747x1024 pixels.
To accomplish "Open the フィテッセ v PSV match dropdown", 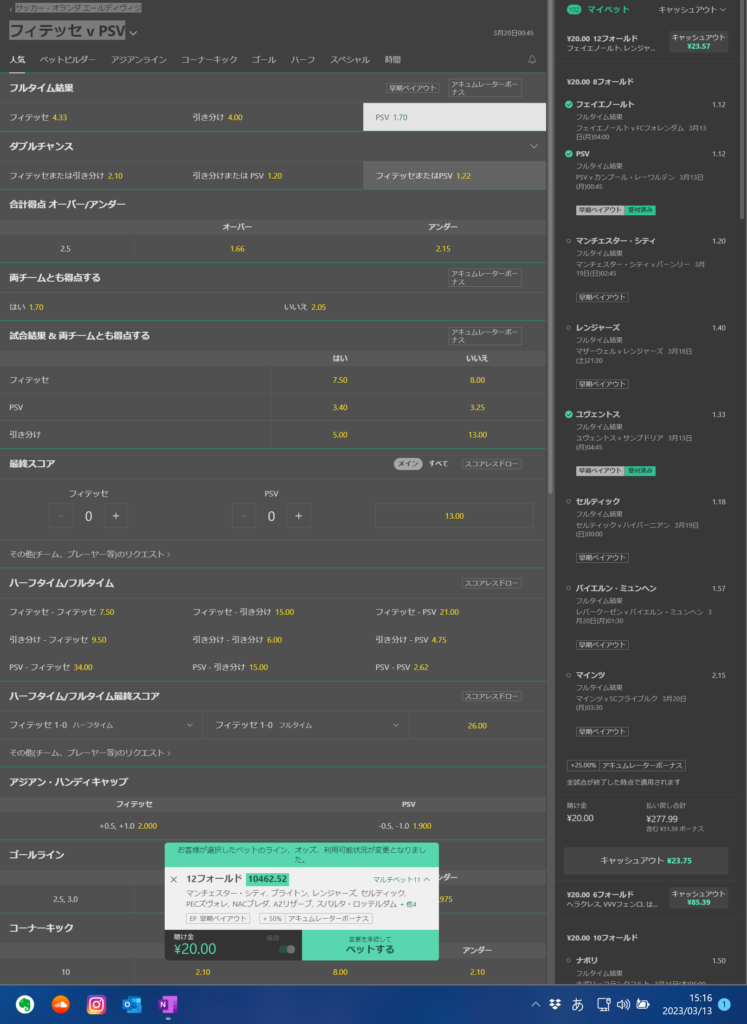I will (133, 33).
